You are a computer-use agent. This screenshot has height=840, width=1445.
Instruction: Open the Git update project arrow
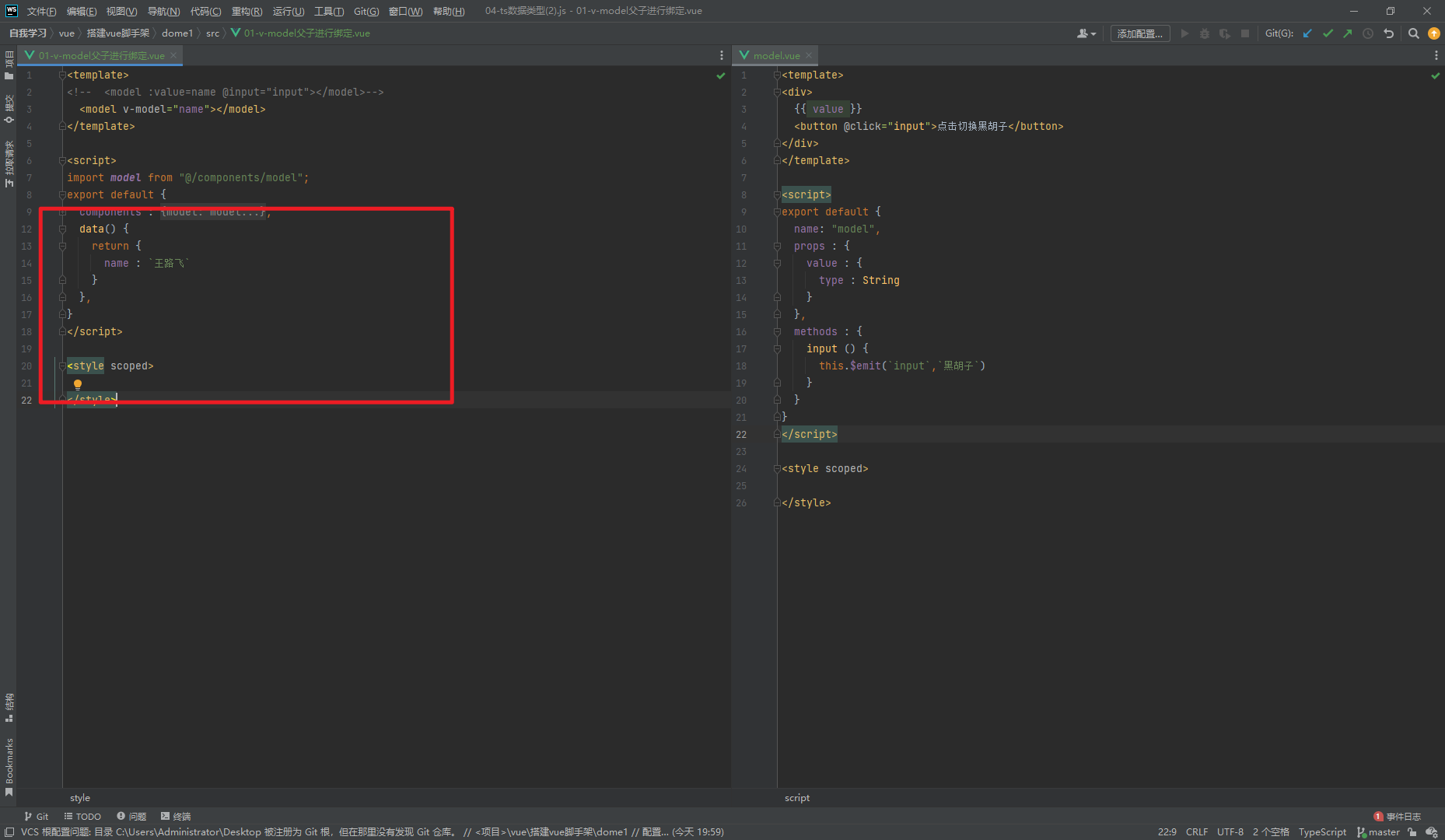pos(1307,33)
